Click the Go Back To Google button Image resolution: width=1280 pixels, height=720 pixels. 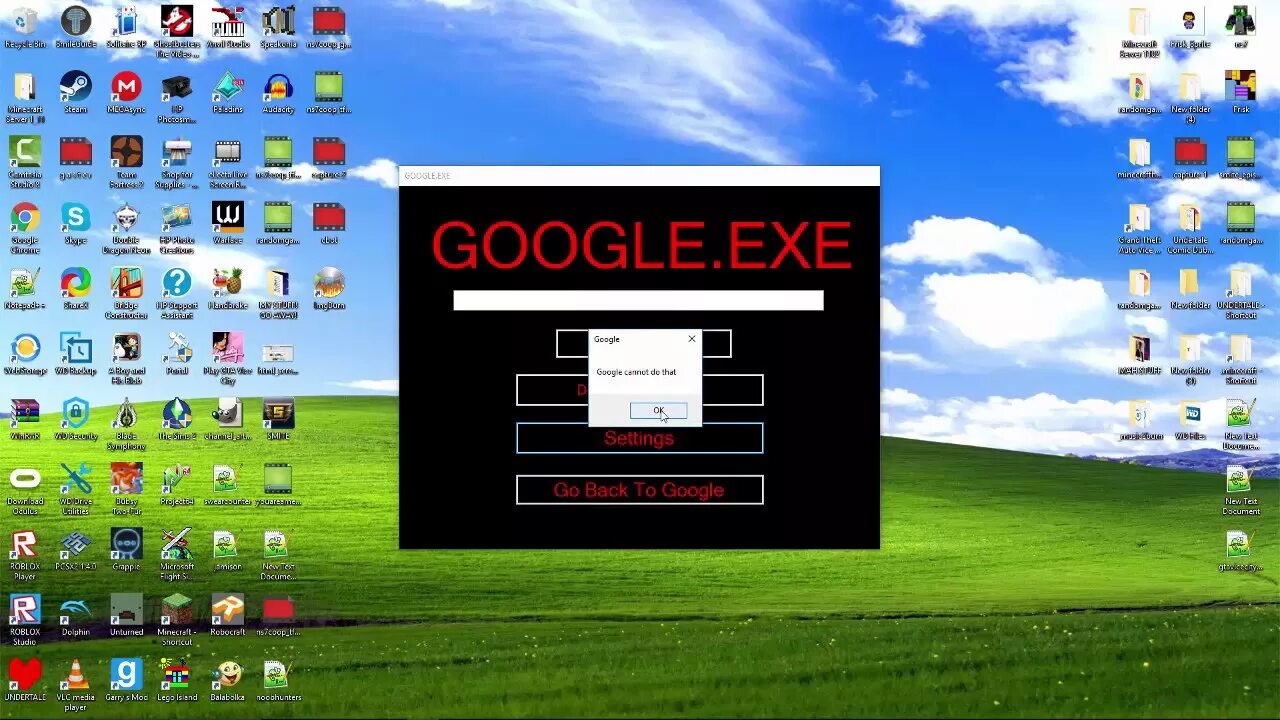pyautogui.click(x=639, y=490)
